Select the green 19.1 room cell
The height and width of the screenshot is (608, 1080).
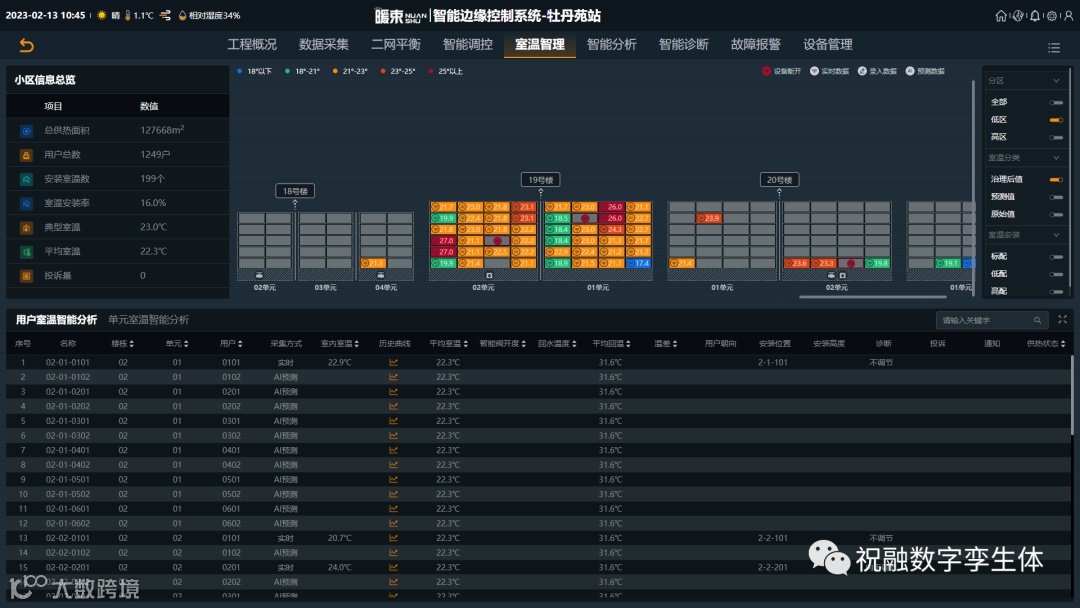click(948, 263)
